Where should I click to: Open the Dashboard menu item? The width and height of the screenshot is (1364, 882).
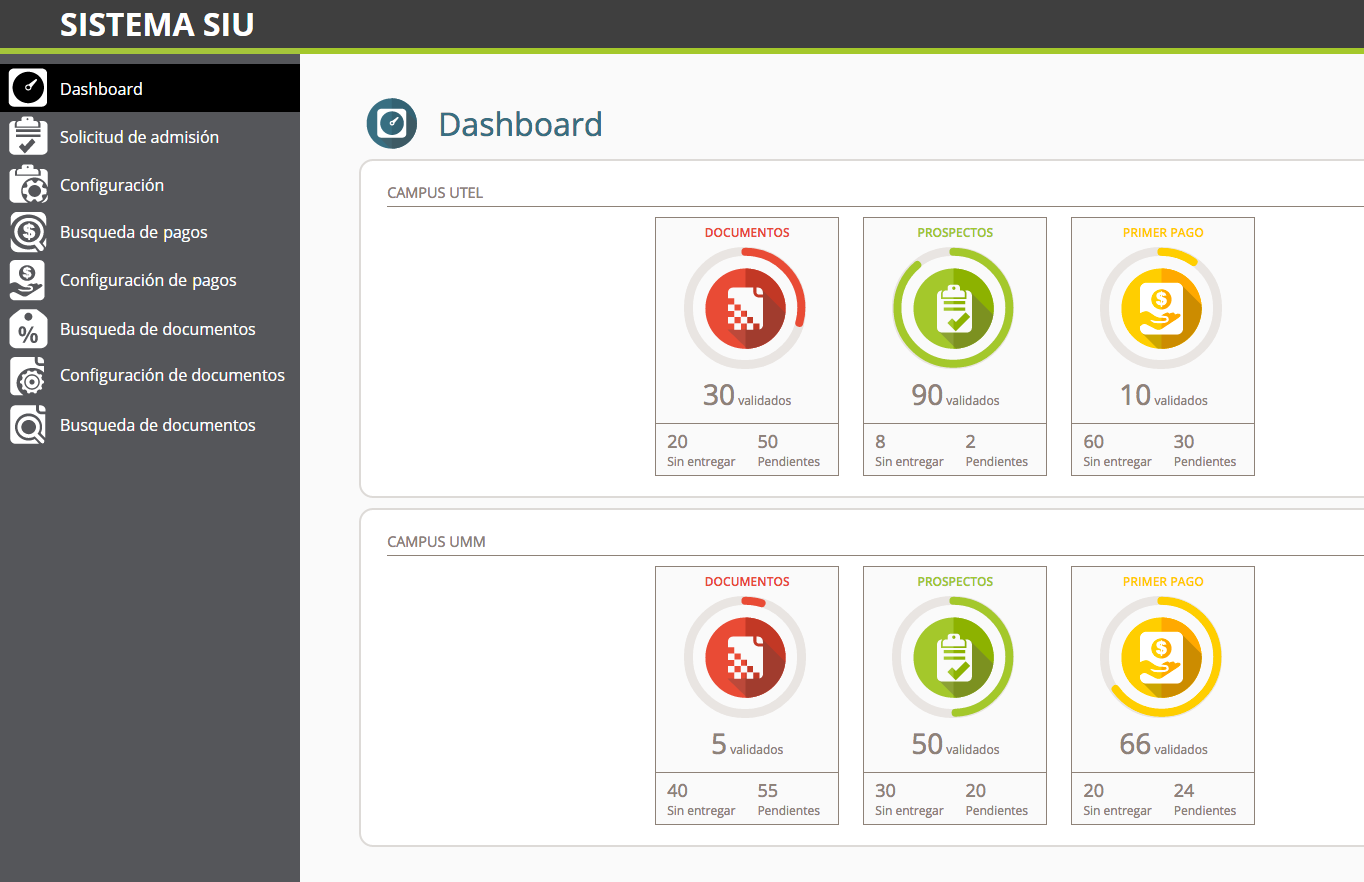(150, 88)
